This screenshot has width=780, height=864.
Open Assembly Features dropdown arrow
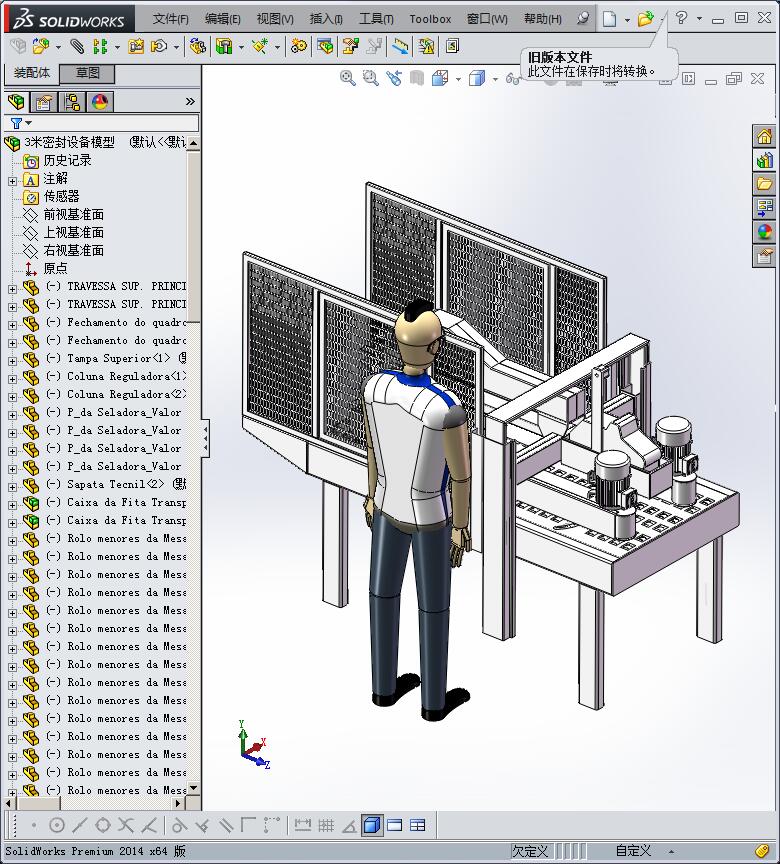tap(241, 47)
